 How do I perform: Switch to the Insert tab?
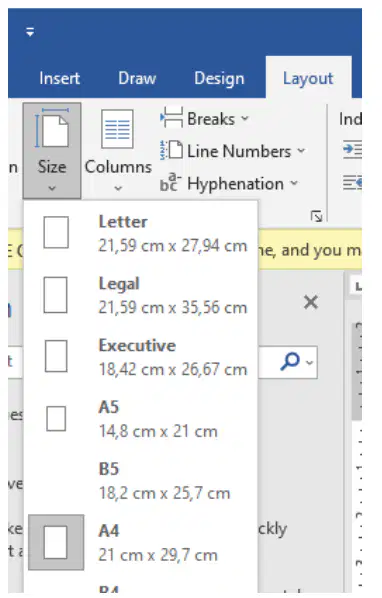[x=59, y=79]
